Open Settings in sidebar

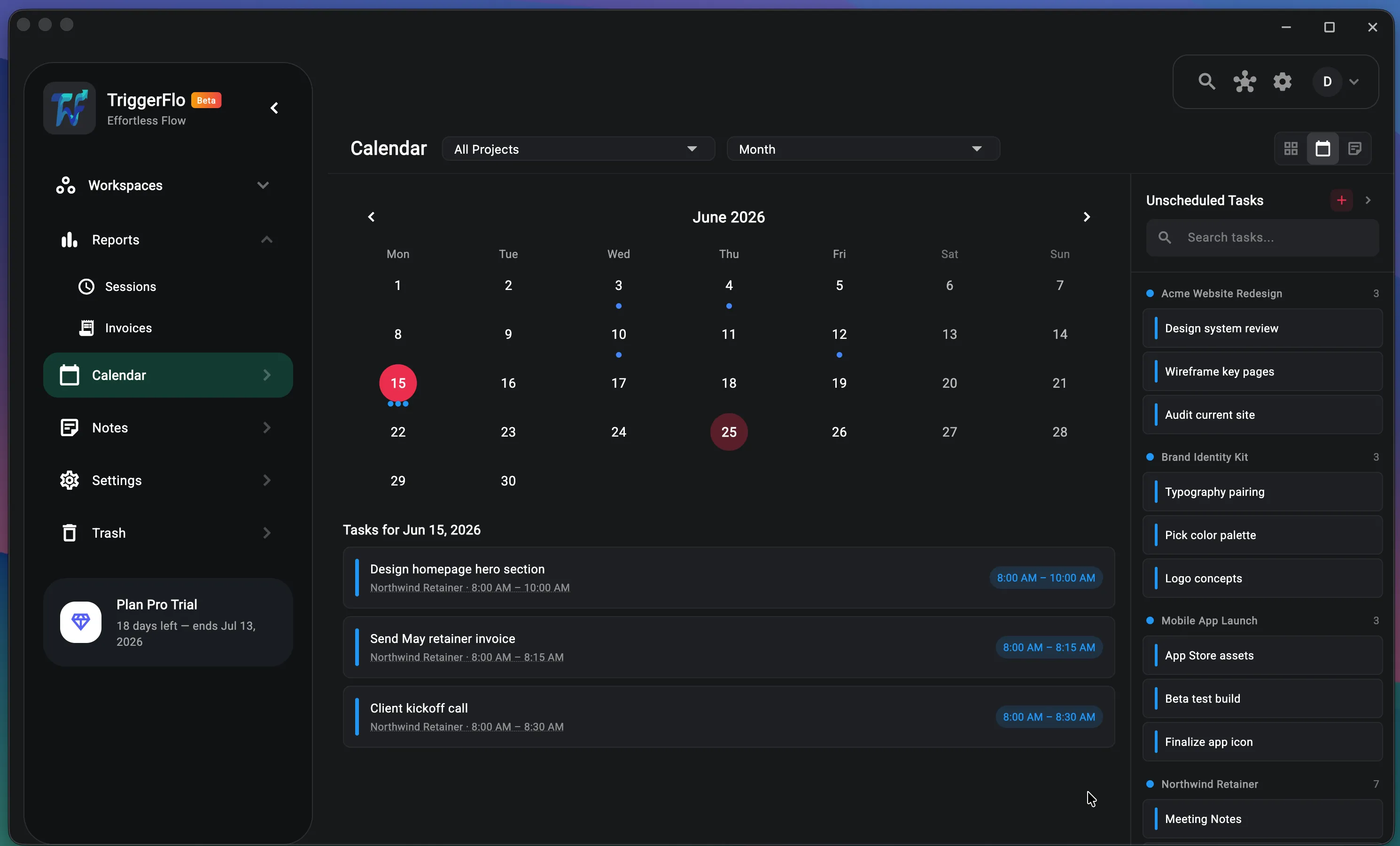click(x=168, y=480)
